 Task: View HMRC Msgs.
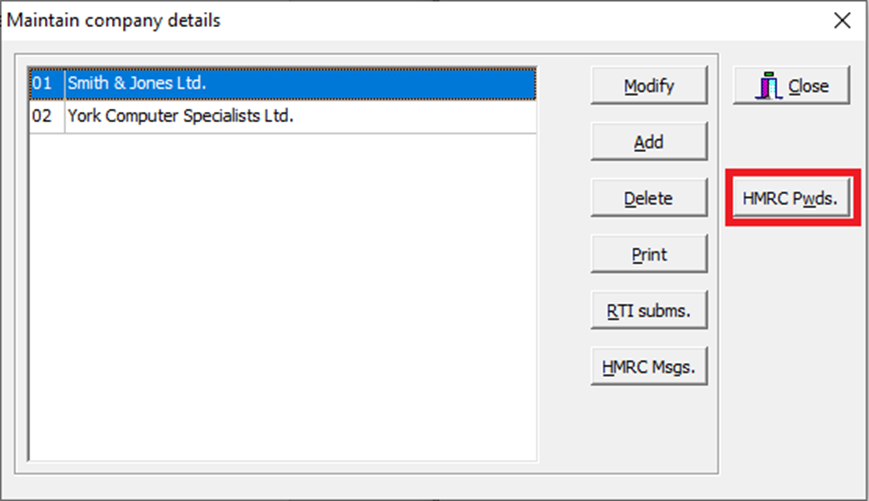click(649, 367)
